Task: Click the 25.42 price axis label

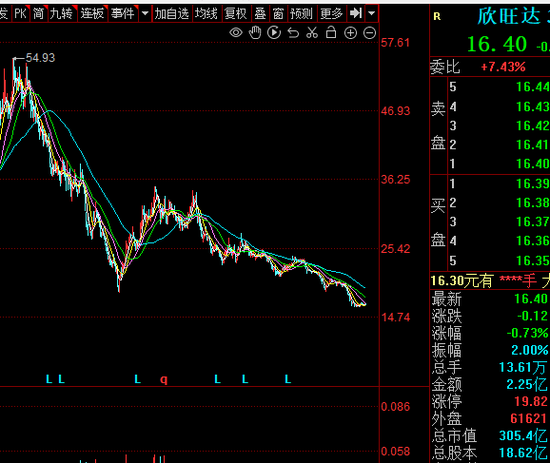Action: pyautogui.click(x=395, y=249)
